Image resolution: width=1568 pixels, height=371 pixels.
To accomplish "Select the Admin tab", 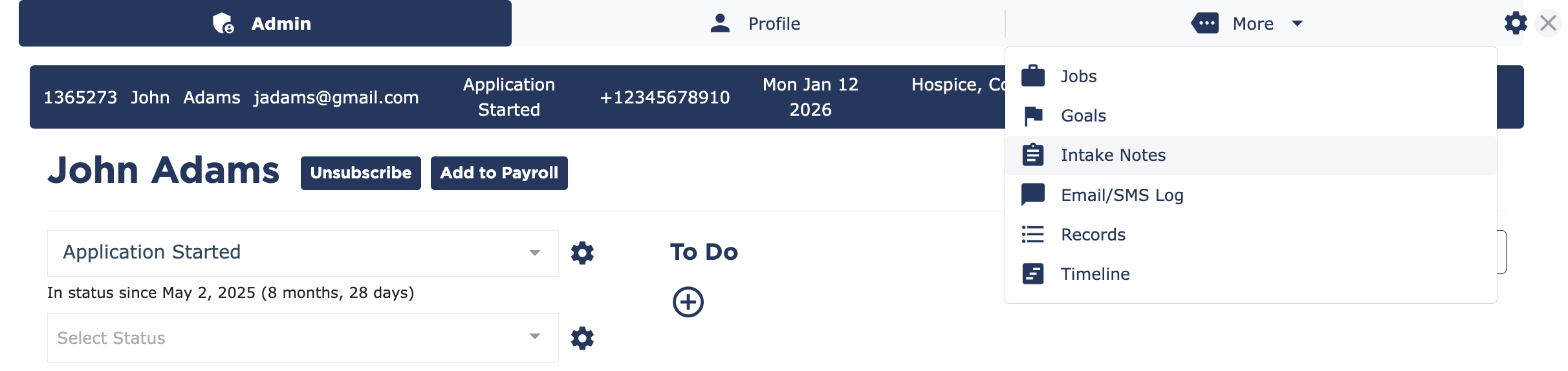I will [265, 24].
